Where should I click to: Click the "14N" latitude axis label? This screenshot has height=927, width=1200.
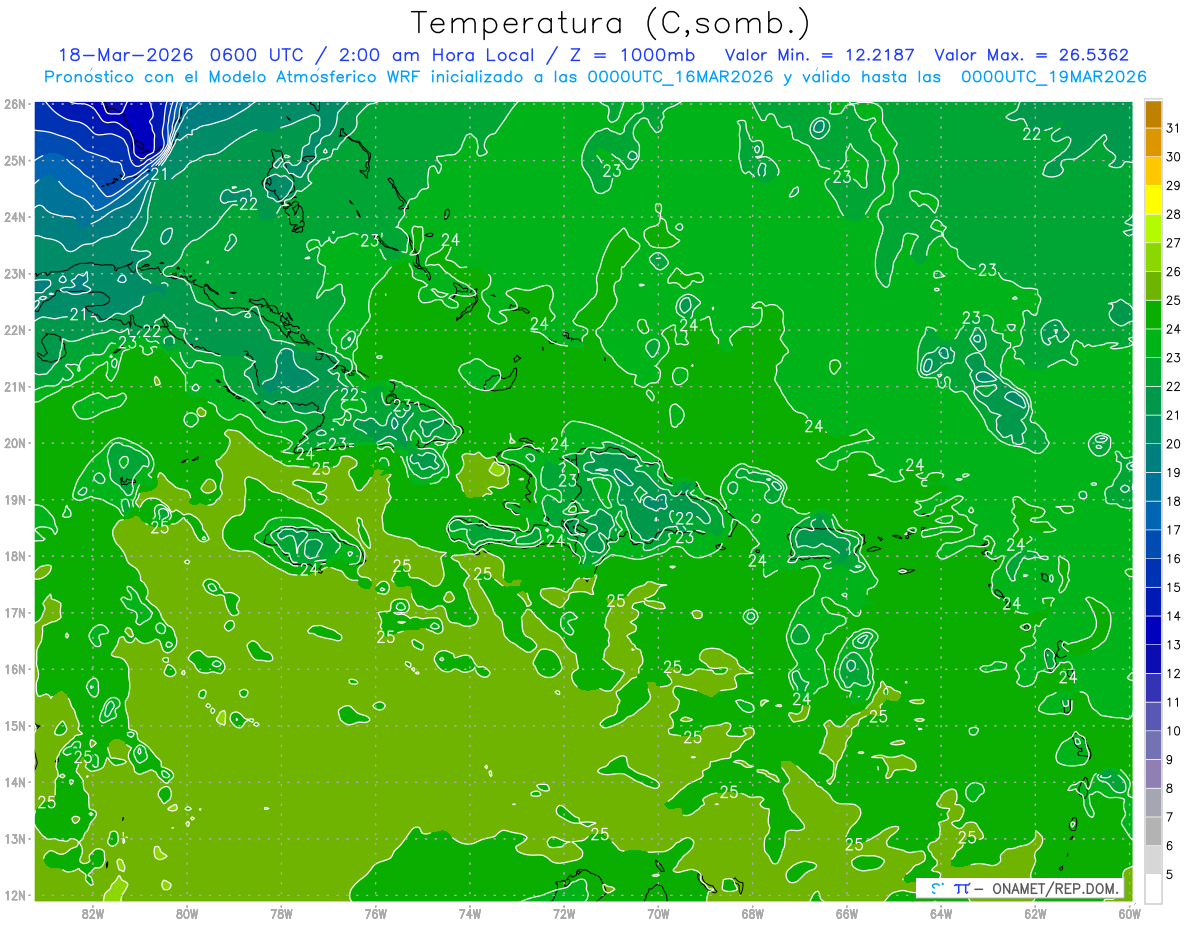tap(15, 782)
